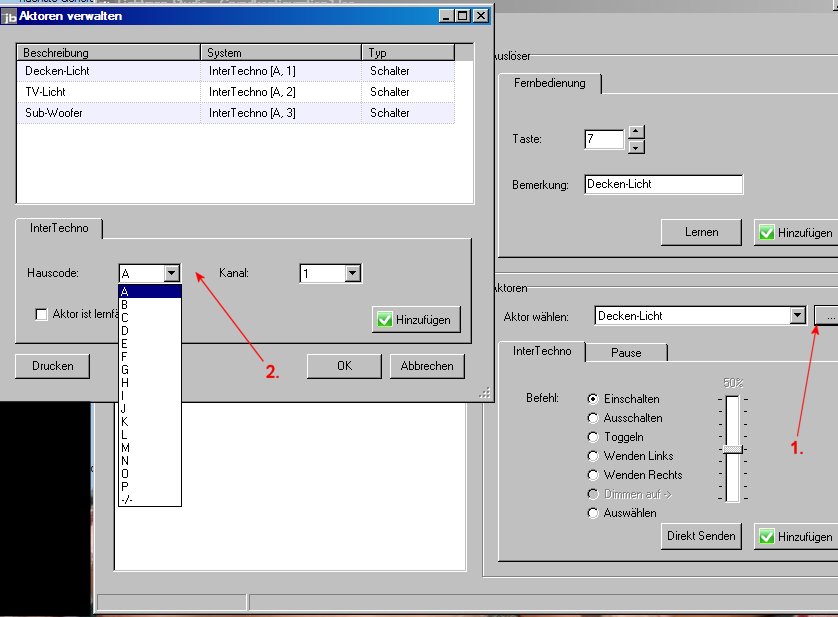This screenshot has width=838, height=617.
Task: Expand the Aktor wählen combo box
Action: [x=797, y=316]
